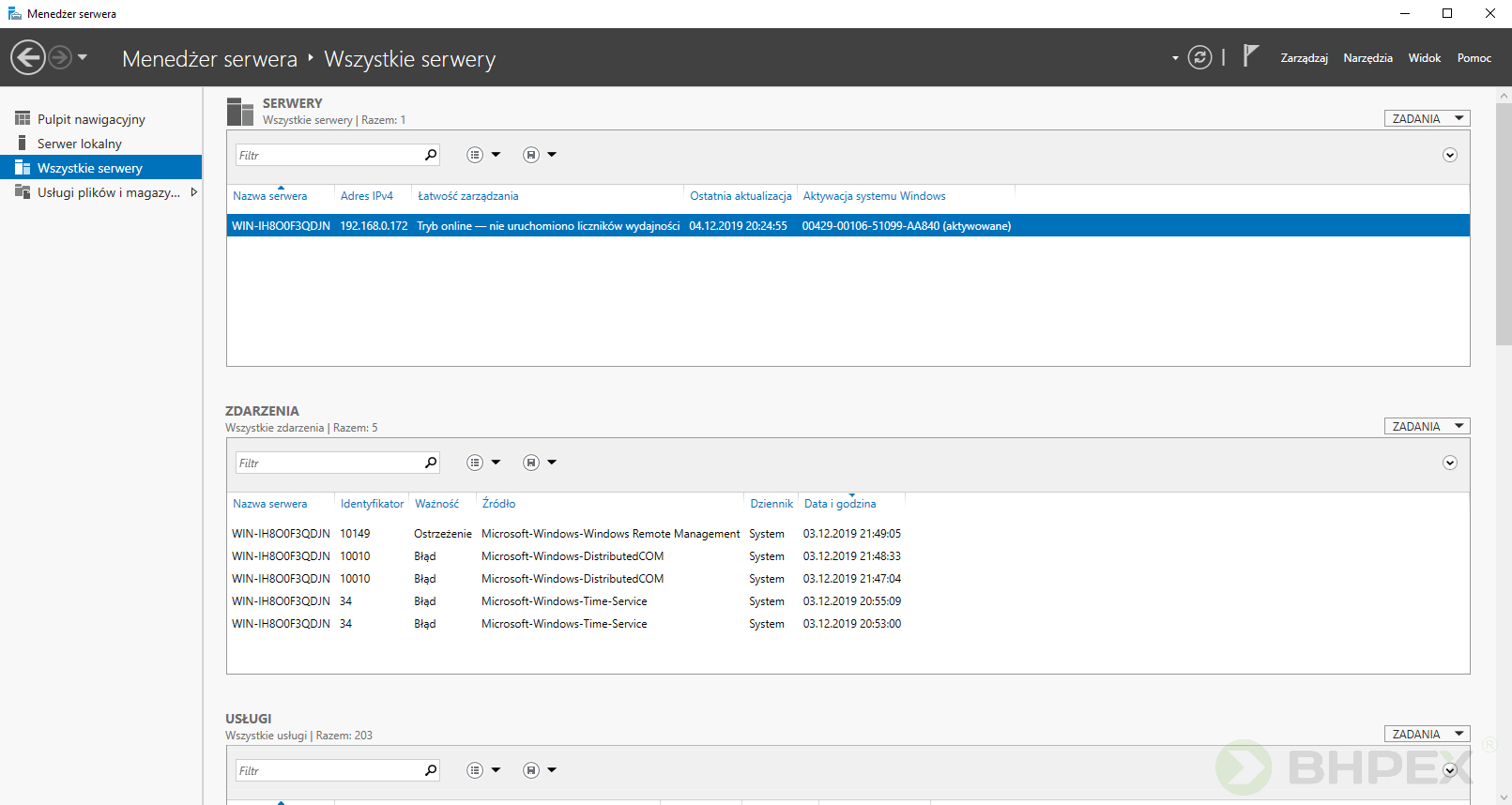Click the forward navigation arrow
Screen dimensions: 1512x805
point(60,57)
